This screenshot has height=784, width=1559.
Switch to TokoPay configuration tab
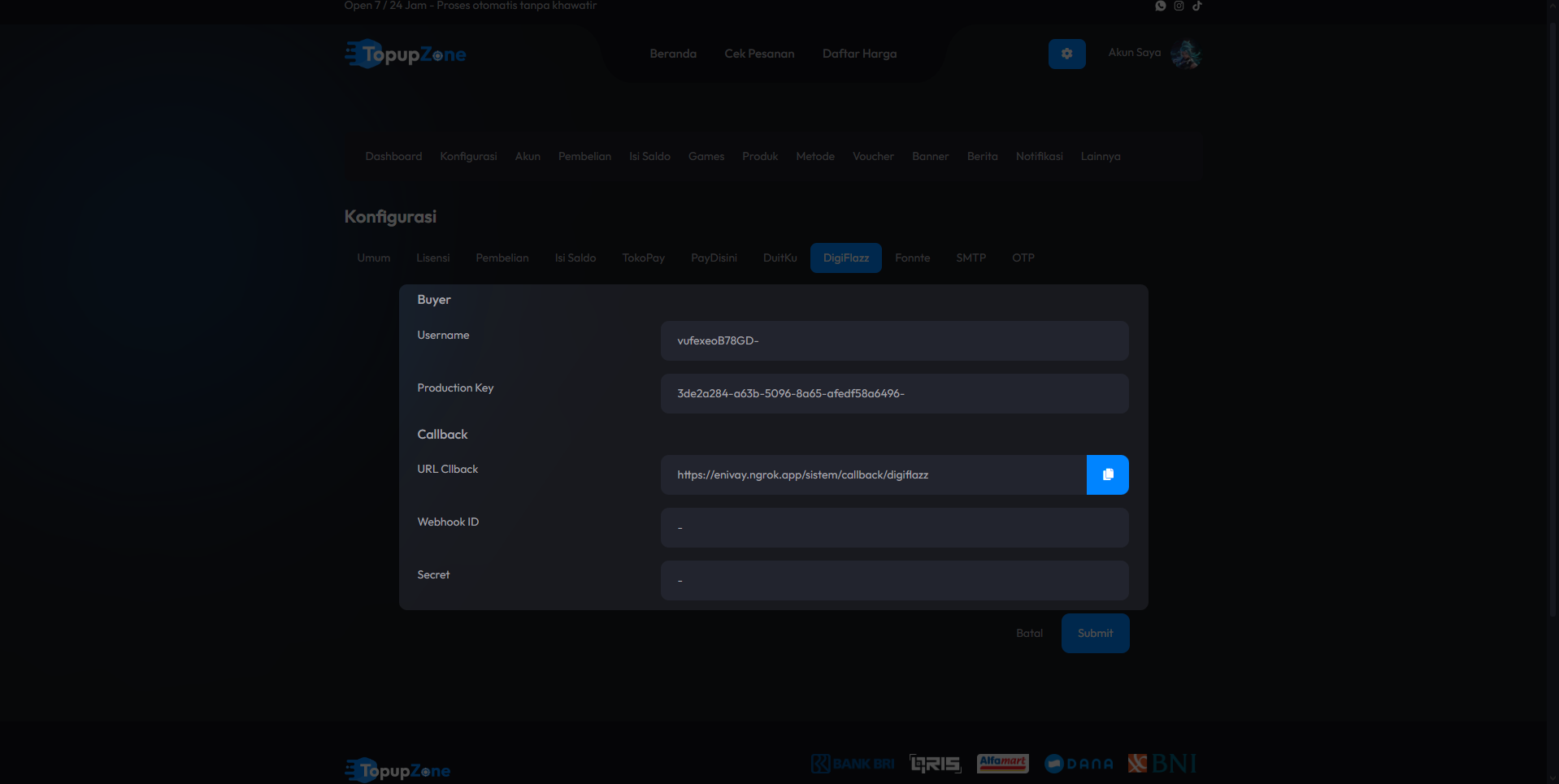644,258
